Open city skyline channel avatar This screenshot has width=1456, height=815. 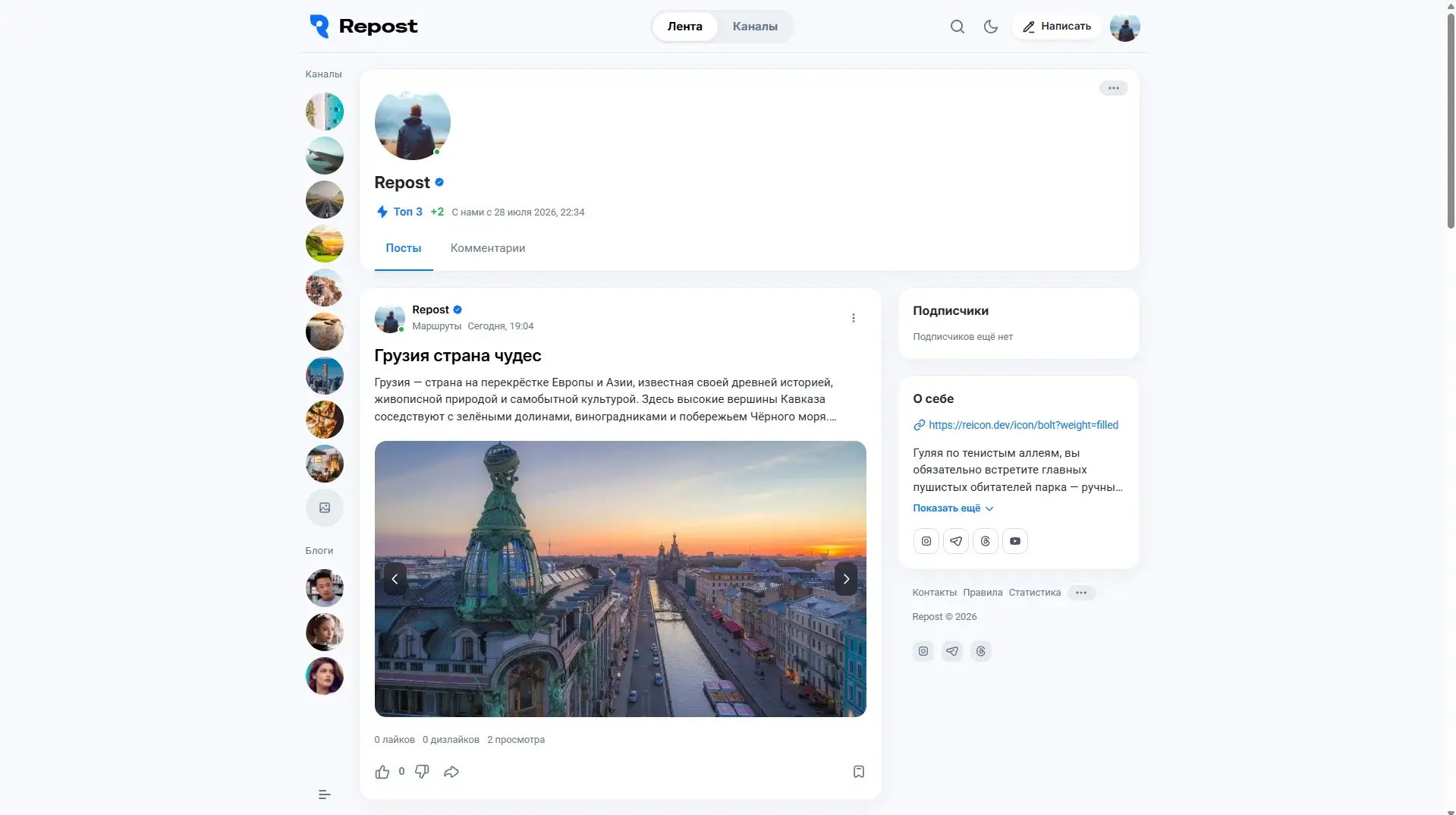pyautogui.click(x=324, y=376)
